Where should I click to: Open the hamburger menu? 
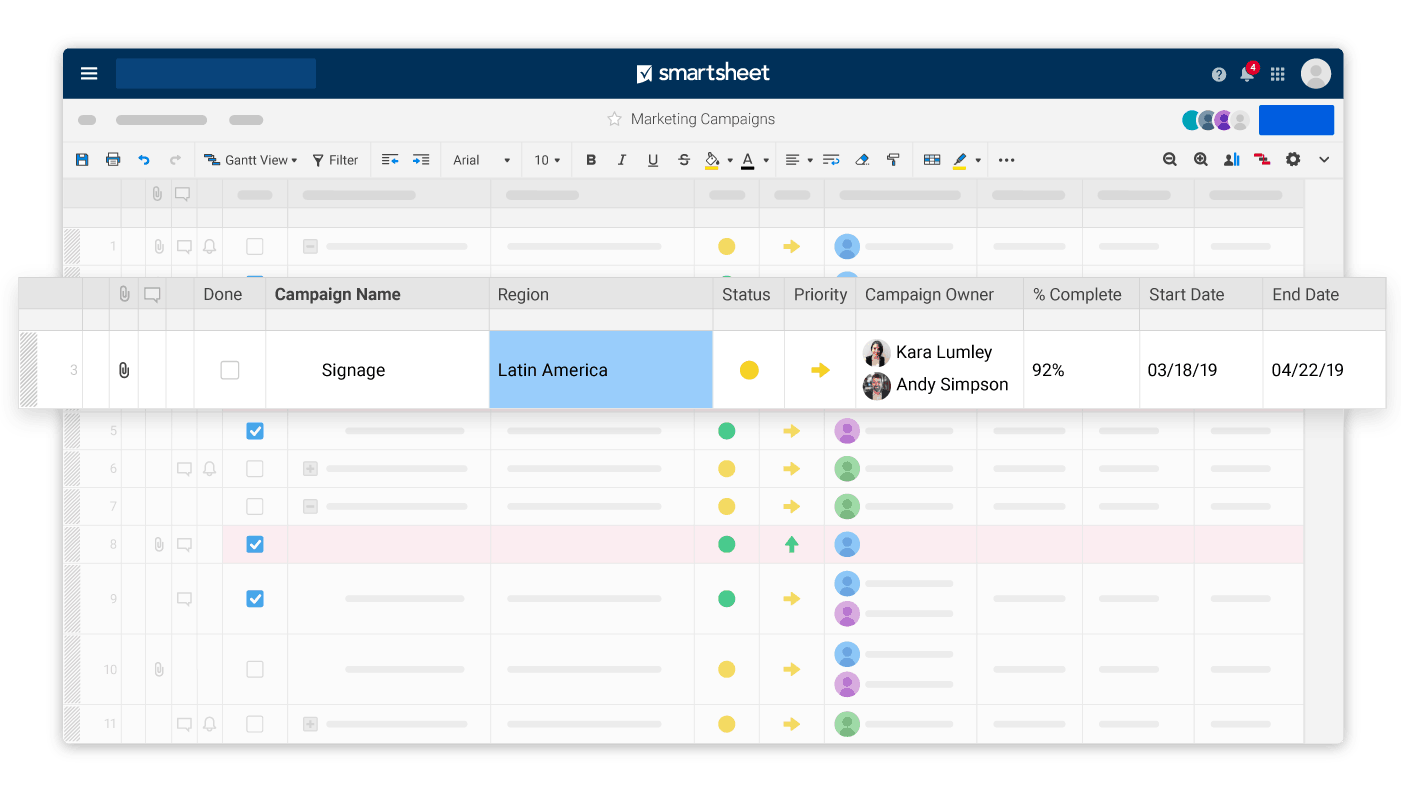(89, 73)
